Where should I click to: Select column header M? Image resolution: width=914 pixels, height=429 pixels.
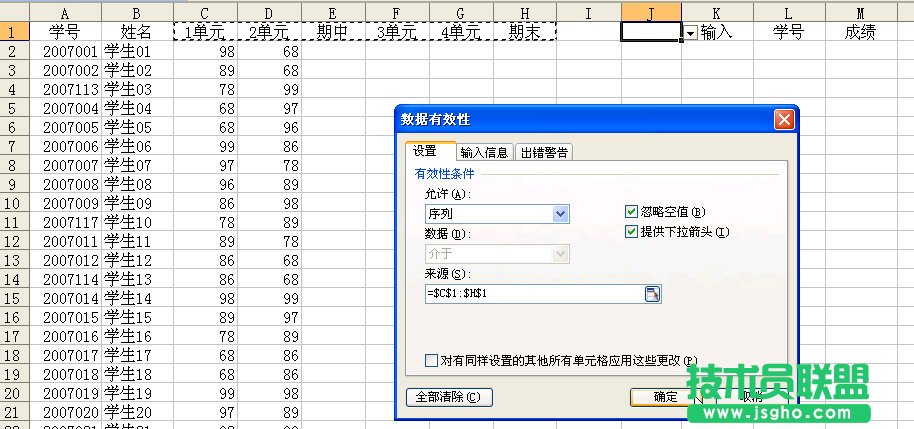pos(860,13)
